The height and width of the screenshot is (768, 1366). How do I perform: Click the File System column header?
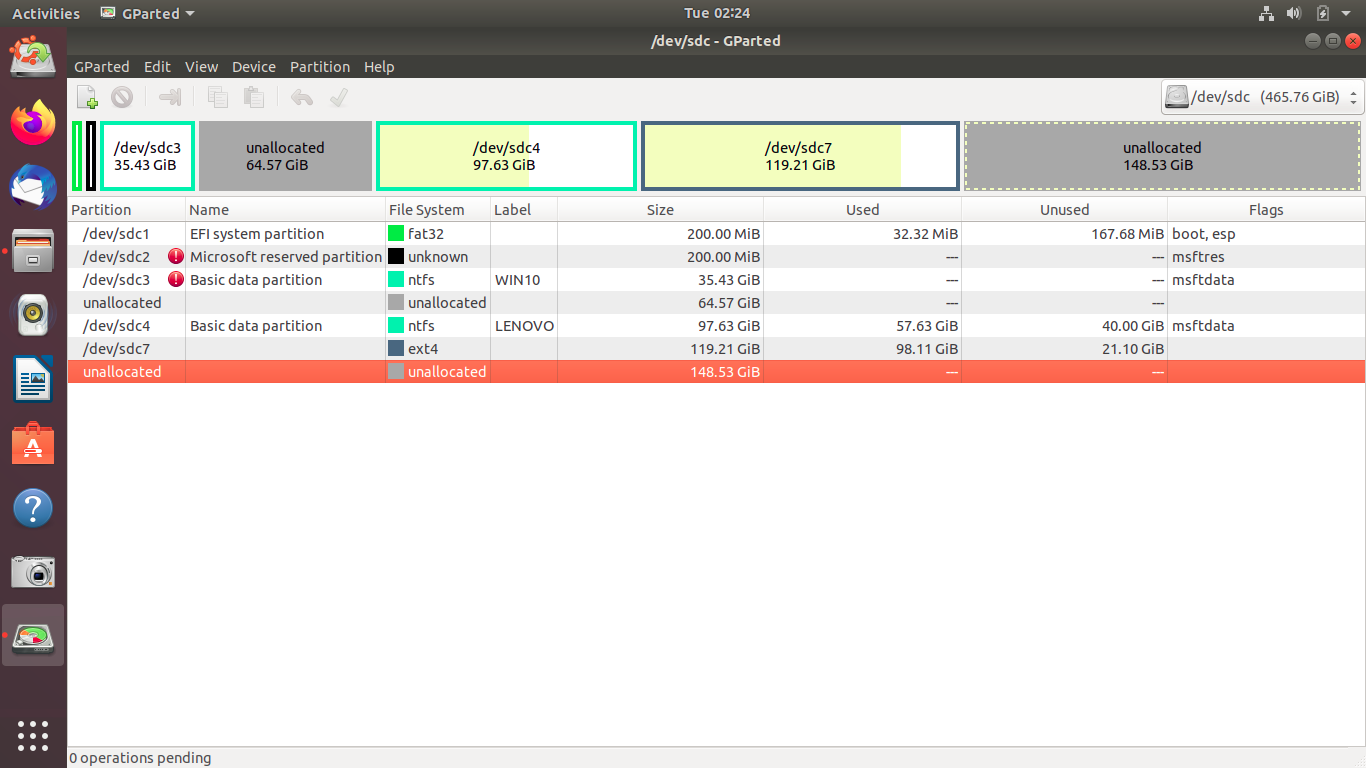click(x=439, y=210)
